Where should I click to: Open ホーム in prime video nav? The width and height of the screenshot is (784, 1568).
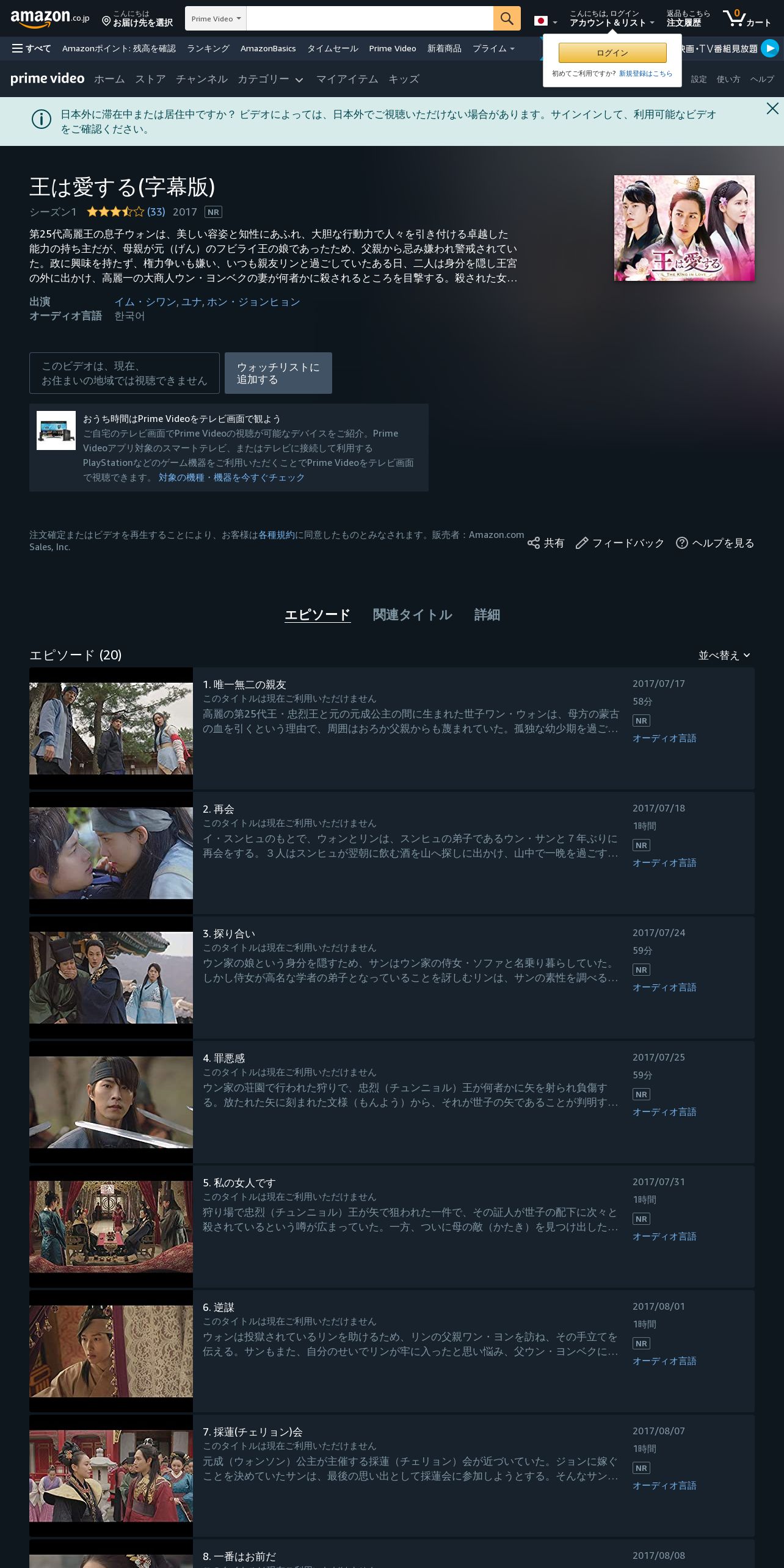point(109,79)
